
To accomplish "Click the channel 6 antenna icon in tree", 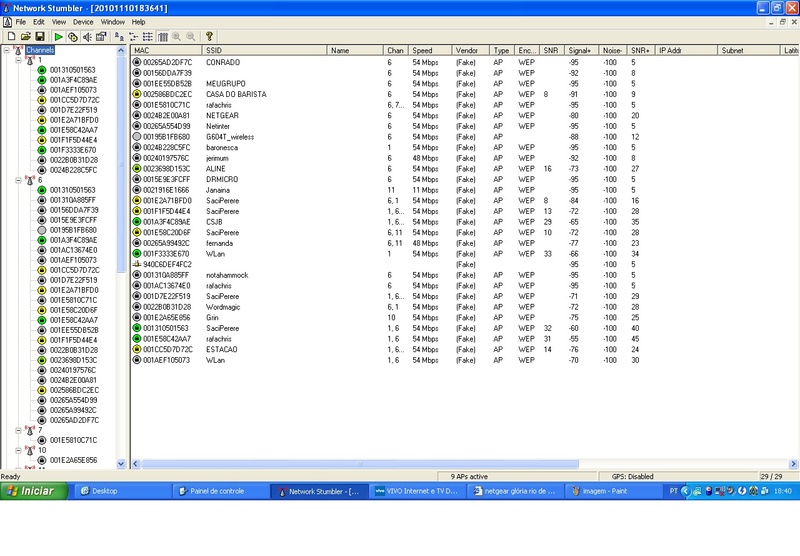I will [x=30, y=180].
